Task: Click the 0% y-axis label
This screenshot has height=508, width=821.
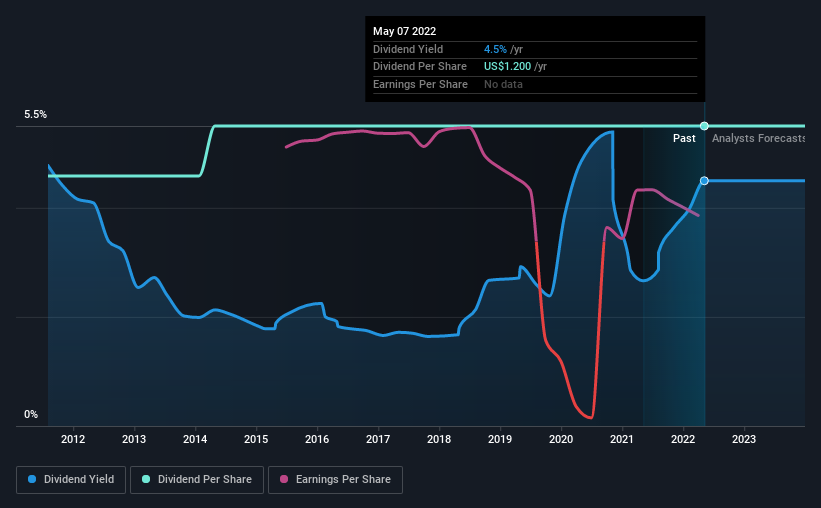Action: [x=31, y=414]
